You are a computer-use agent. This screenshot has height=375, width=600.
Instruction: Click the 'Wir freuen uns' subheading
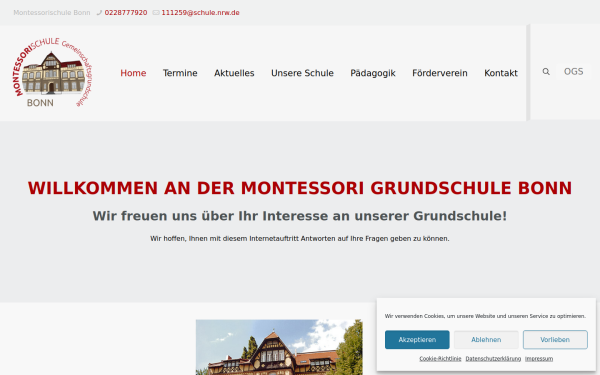(300, 216)
